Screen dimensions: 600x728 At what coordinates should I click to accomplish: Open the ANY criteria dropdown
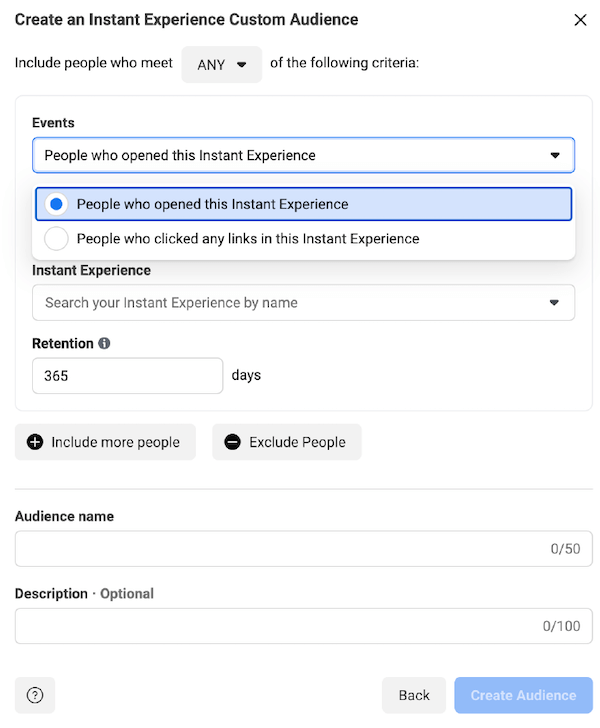click(222, 65)
